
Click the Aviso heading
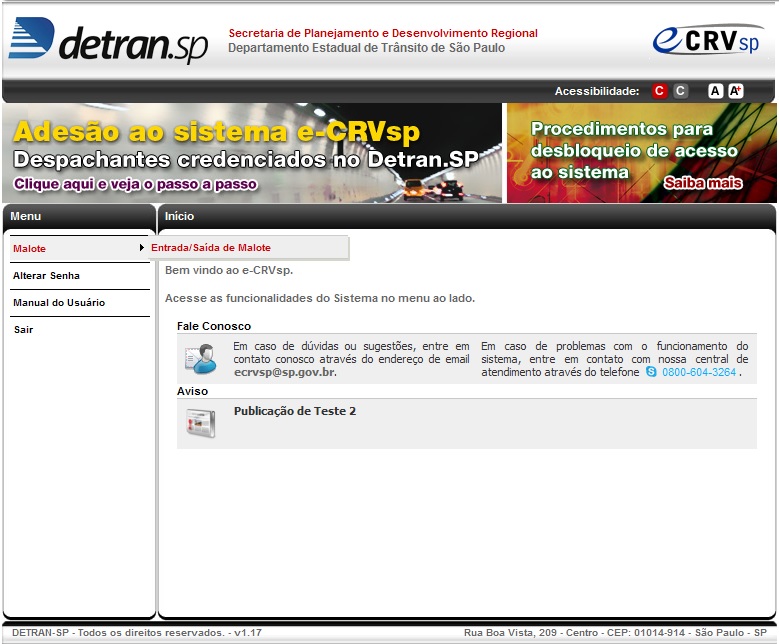point(192,391)
